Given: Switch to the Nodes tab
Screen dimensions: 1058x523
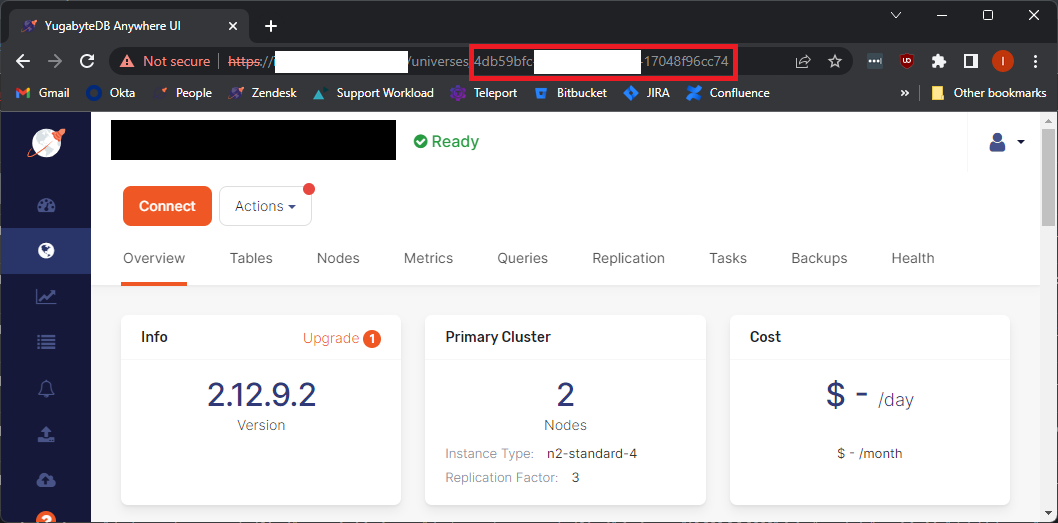Looking at the screenshot, I should click(x=338, y=258).
